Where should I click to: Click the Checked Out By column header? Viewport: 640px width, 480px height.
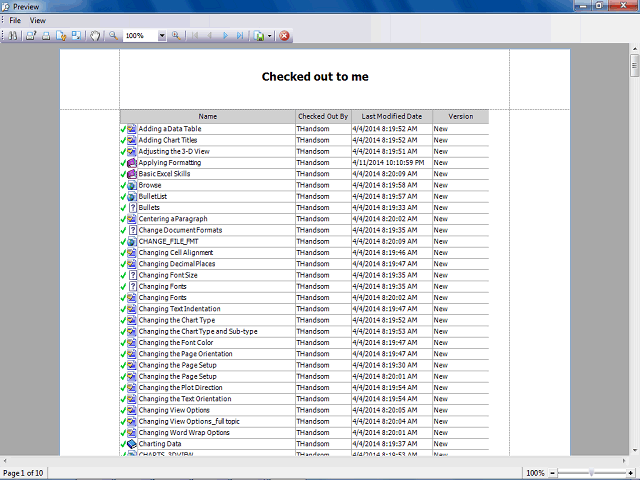coord(323,116)
